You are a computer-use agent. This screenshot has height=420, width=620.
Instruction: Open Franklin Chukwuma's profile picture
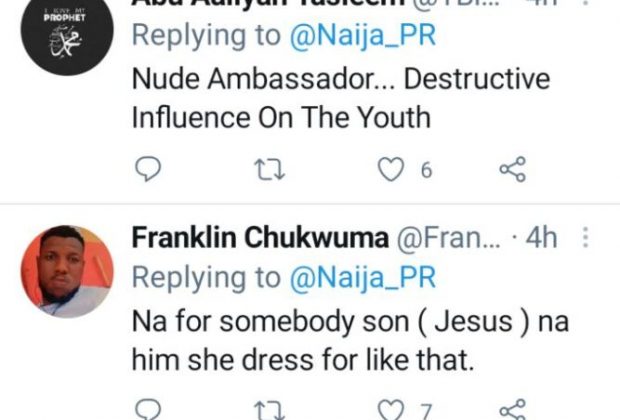point(67,271)
